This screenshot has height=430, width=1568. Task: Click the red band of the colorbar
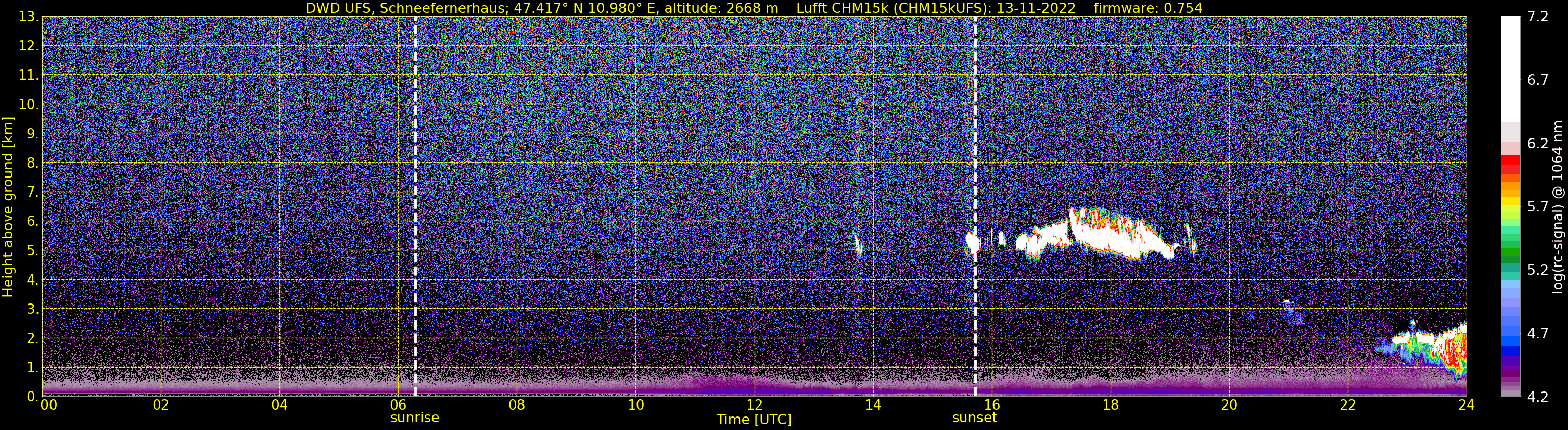1510,165
